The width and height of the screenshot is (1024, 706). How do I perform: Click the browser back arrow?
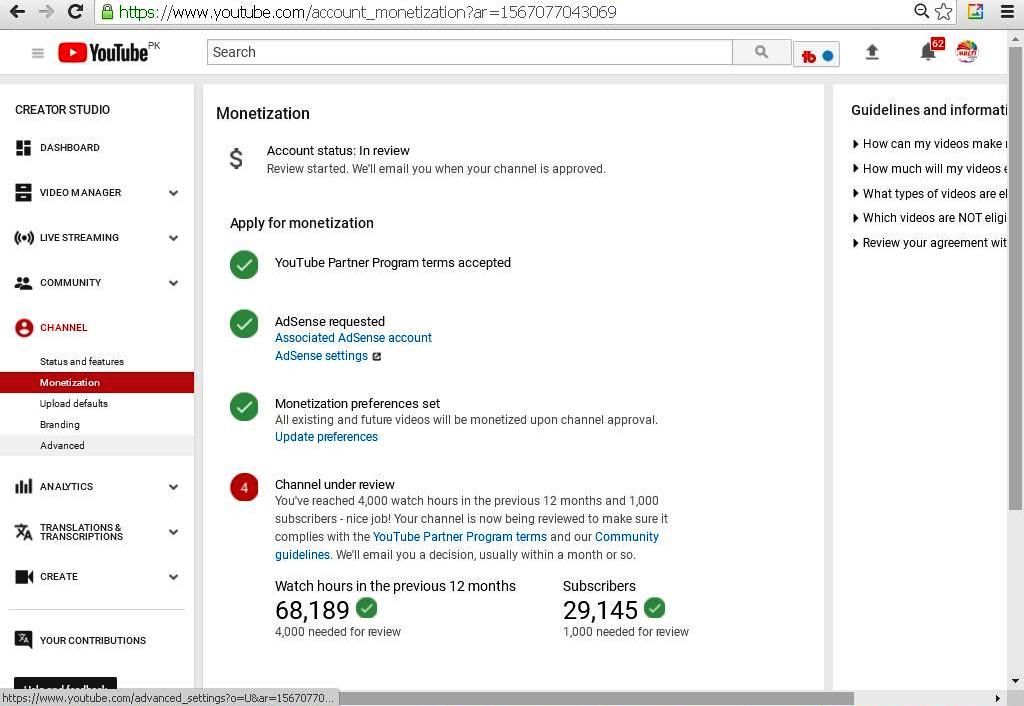pos(18,12)
